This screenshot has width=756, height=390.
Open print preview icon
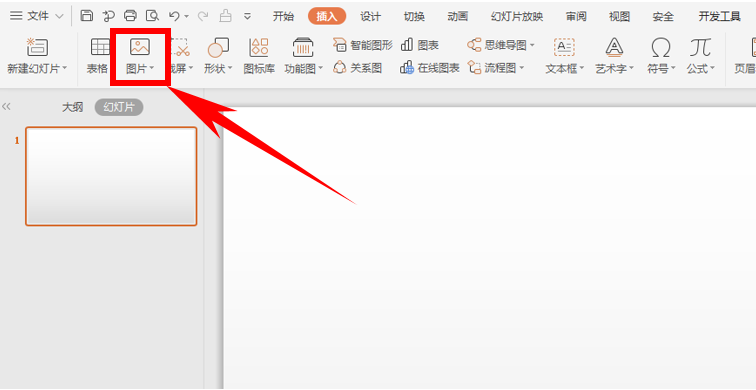pyautogui.click(x=152, y=16)
